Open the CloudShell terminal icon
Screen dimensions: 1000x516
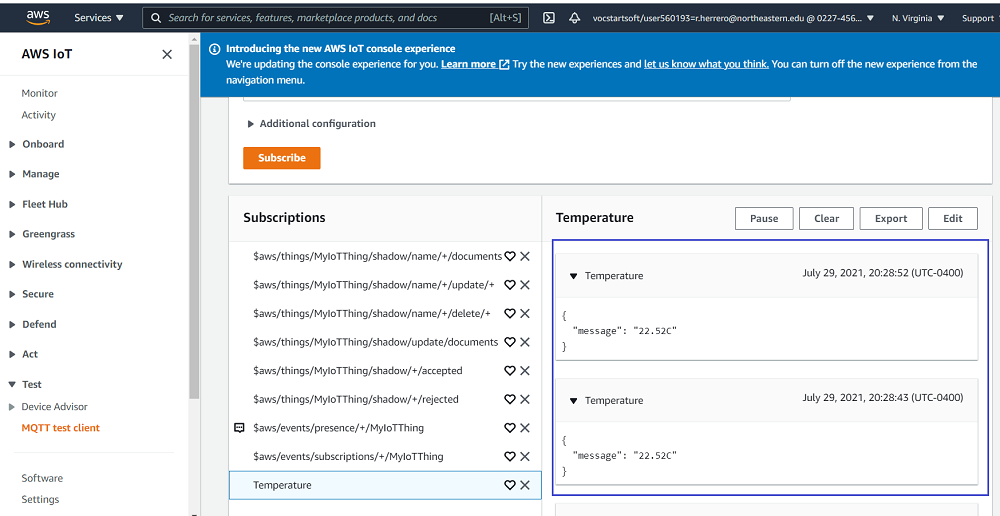pos(549,18)
